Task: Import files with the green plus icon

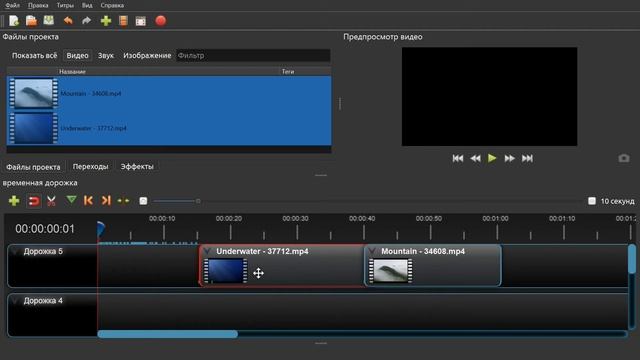Action: point(106,21)
